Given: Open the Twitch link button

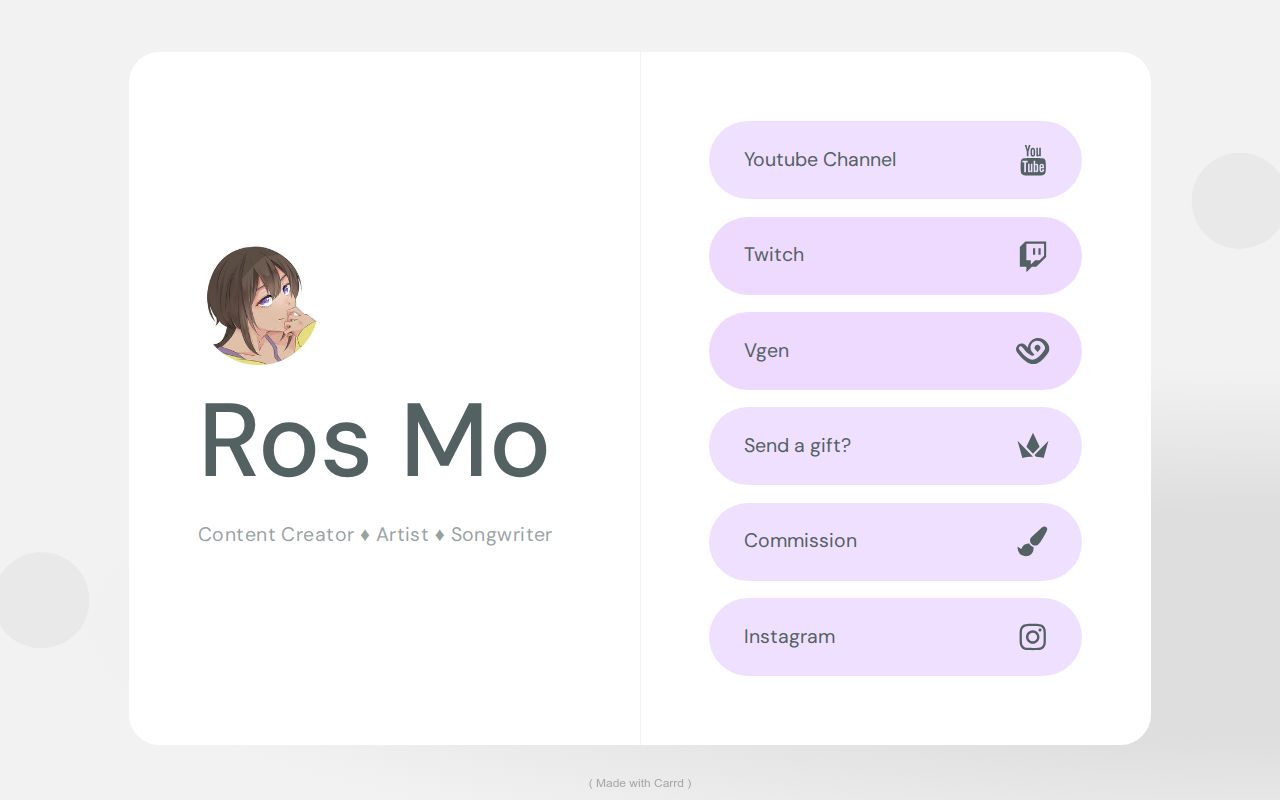Looking at the screenshot, I should point(895,256).
